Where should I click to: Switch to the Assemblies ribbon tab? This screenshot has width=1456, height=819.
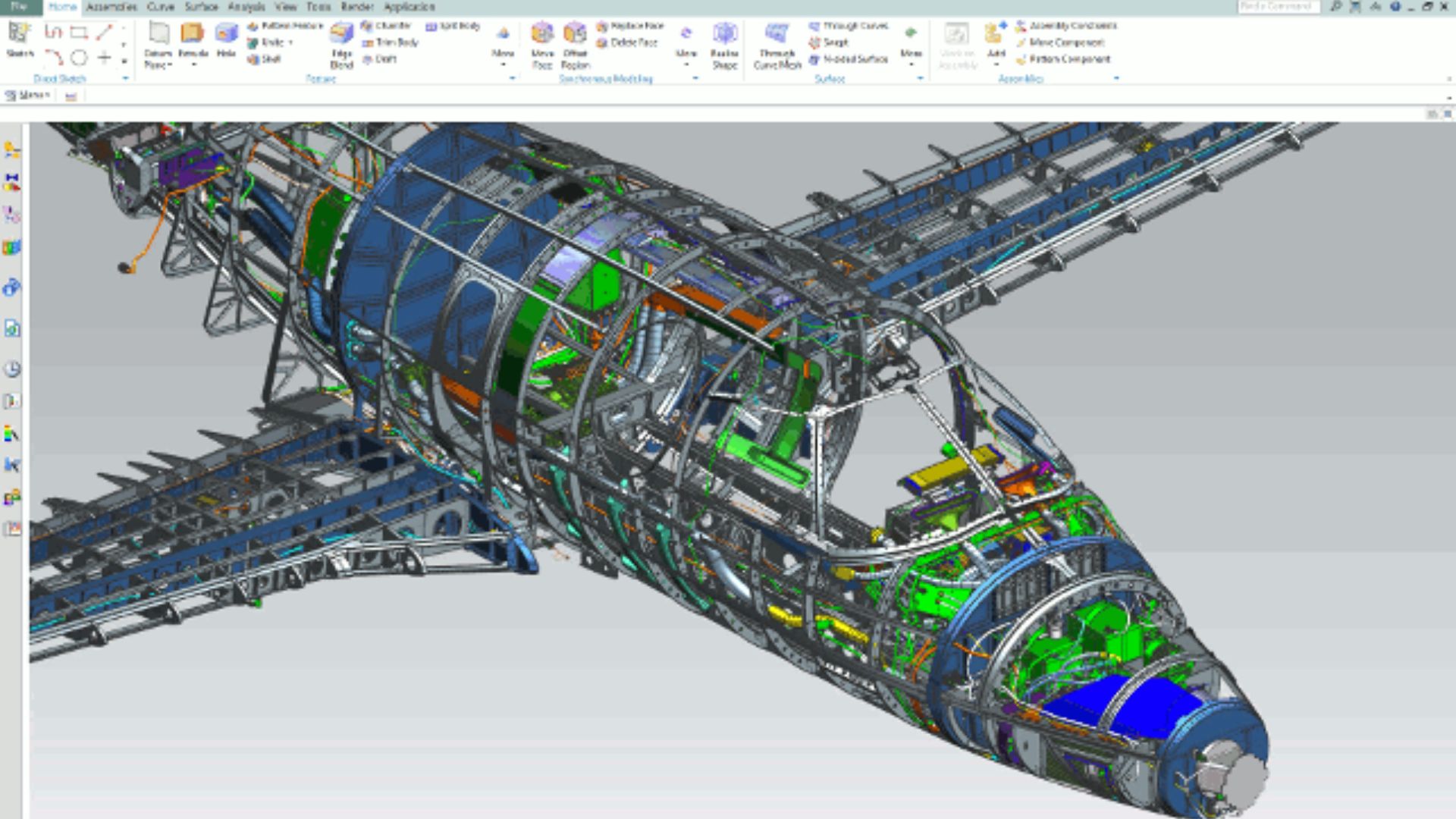(111, 7)
